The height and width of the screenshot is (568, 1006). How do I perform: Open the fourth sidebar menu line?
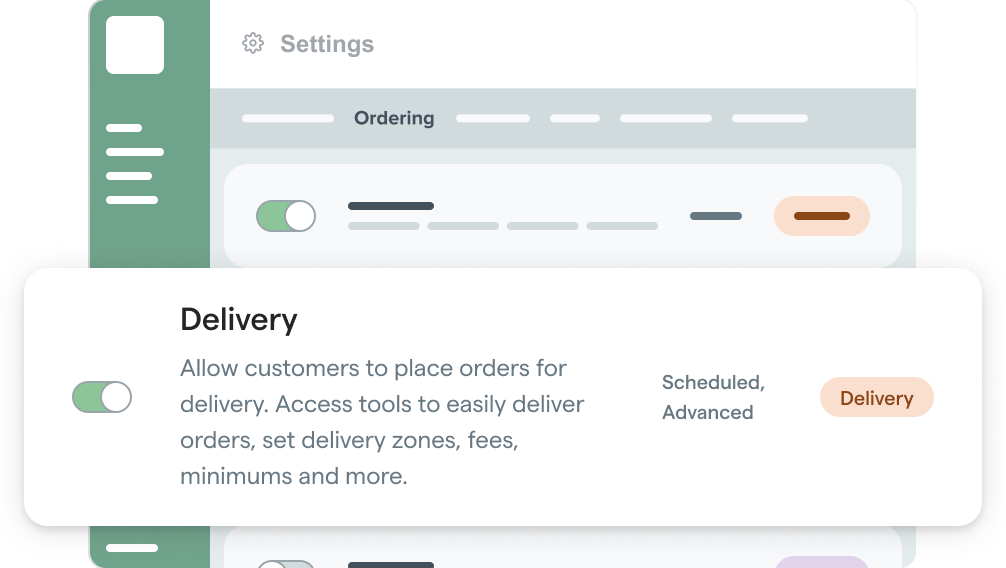[132, 200]
